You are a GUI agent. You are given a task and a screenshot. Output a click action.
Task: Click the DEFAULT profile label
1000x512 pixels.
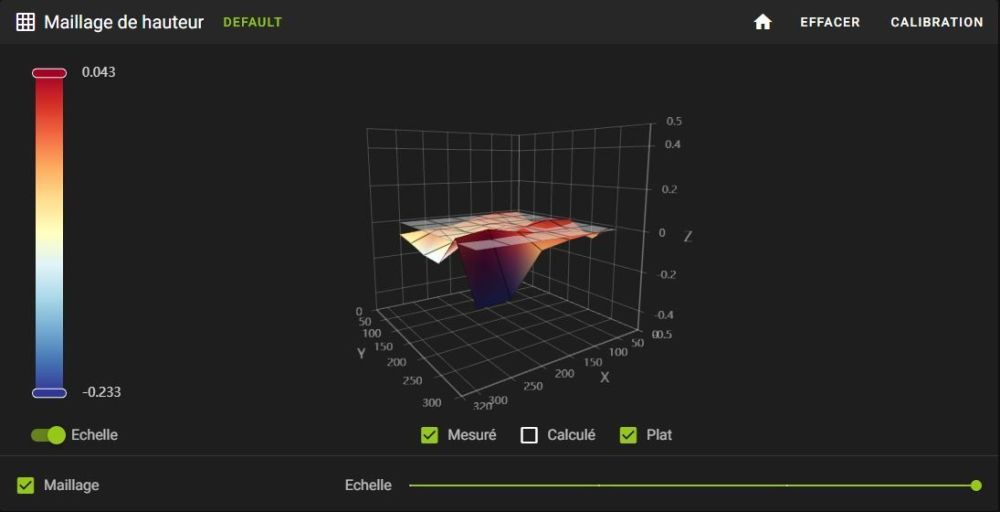(252, 22)
